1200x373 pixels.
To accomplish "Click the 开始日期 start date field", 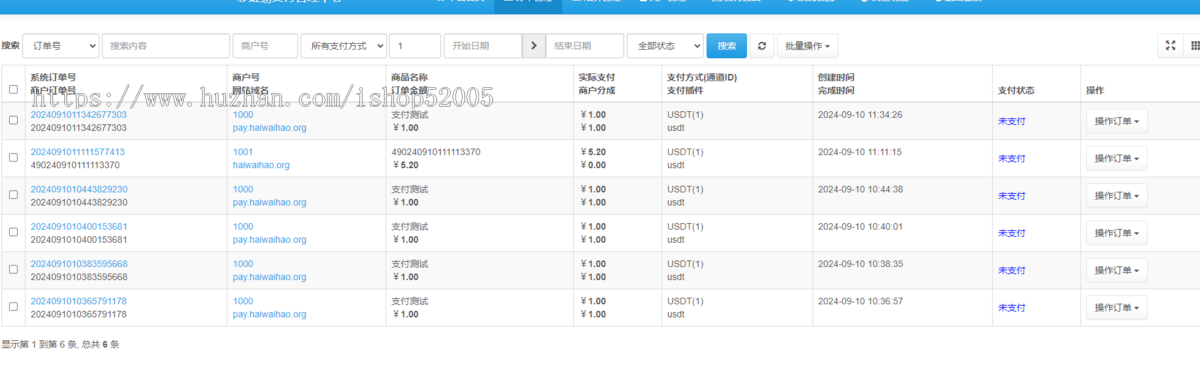I will click(483, 46).
